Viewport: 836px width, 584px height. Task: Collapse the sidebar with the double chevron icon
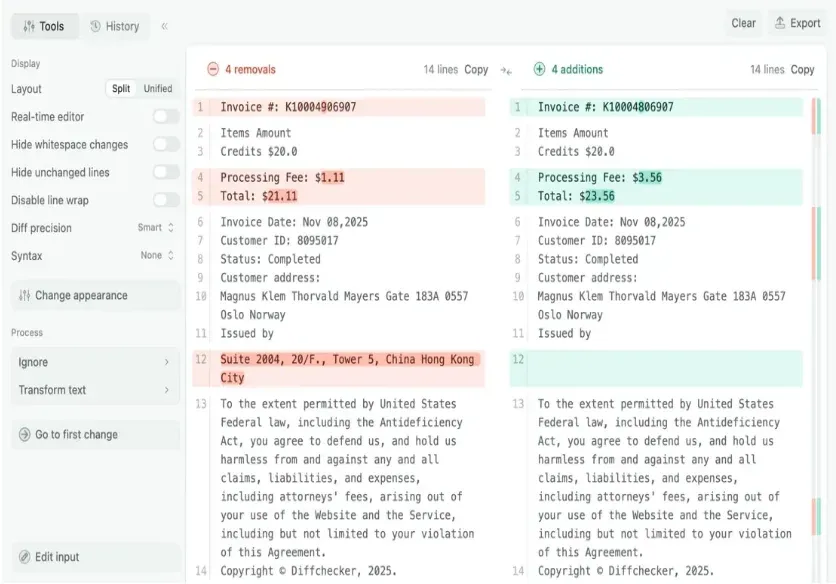coord(165,26)
